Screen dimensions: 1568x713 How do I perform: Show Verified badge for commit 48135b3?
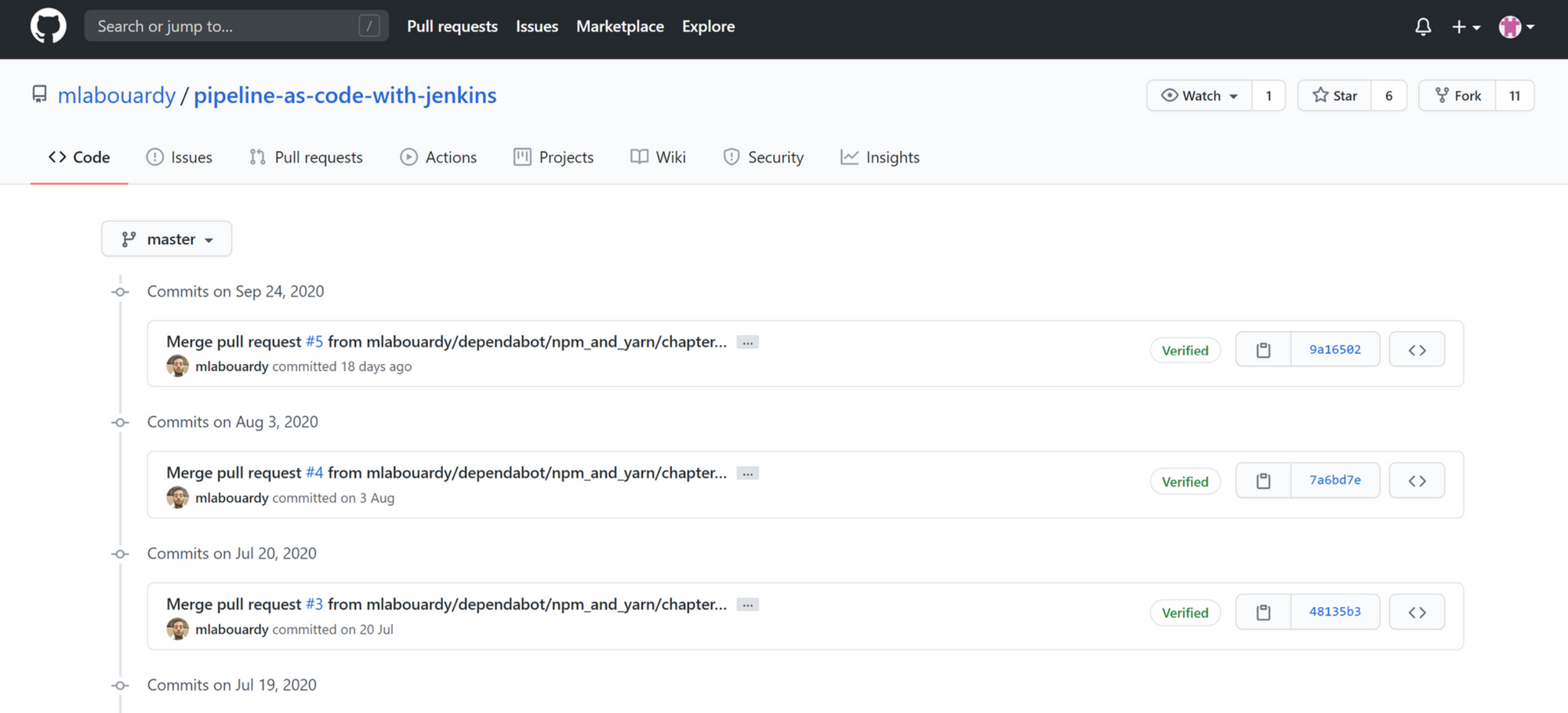click(x=1185, y=613)
